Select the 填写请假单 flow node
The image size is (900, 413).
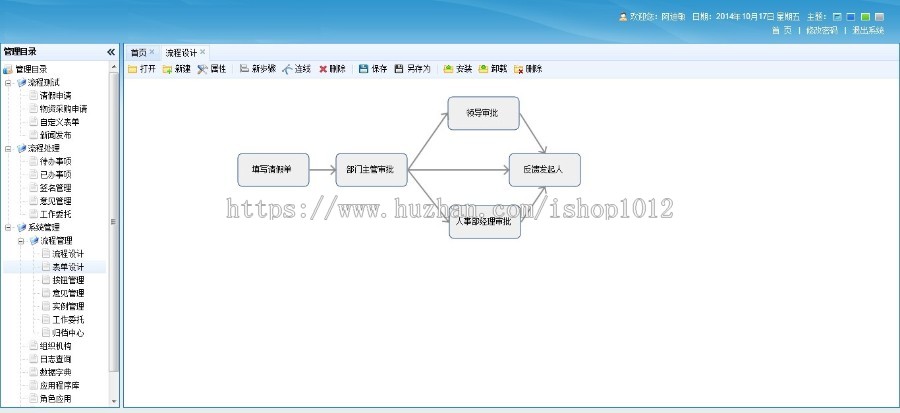[273, 170]
